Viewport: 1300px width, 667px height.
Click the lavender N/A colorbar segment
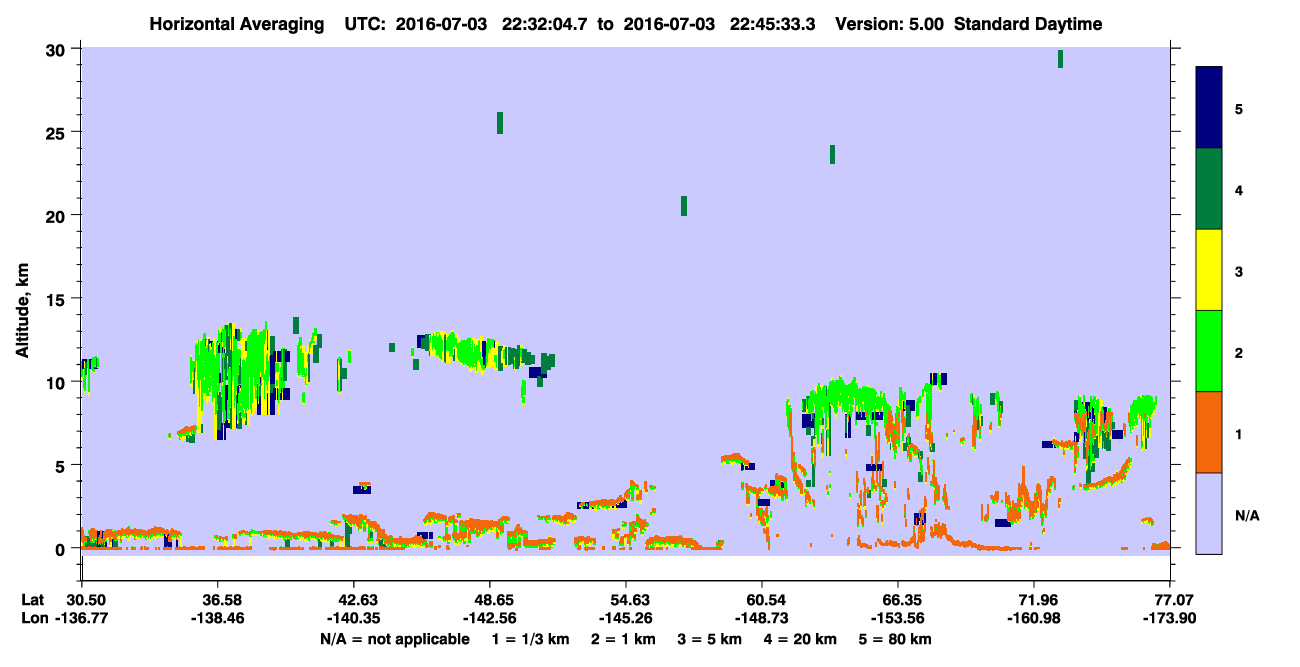point(1209,513)
